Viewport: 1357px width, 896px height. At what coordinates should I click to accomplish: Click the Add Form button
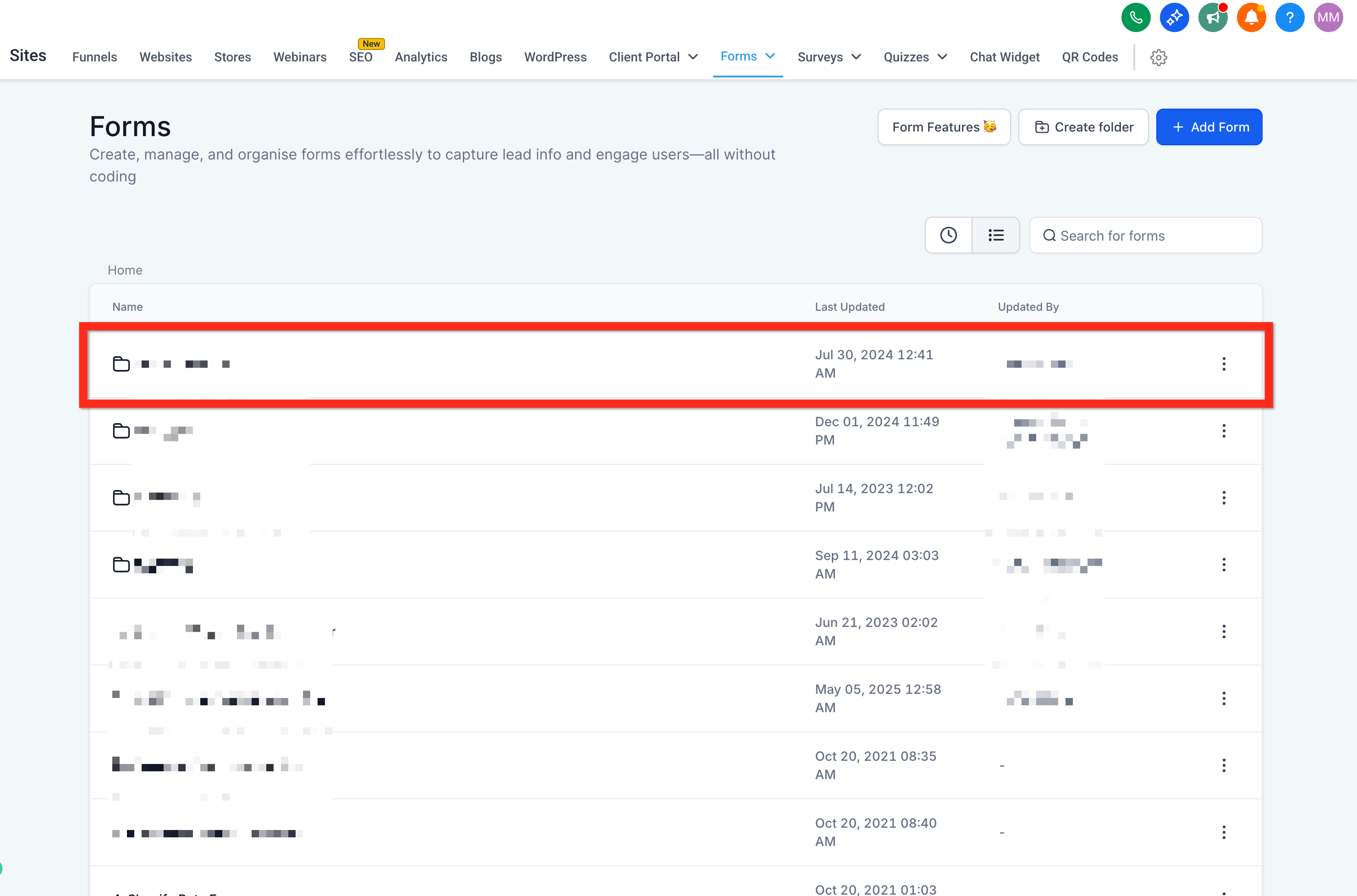point(1209,127)
